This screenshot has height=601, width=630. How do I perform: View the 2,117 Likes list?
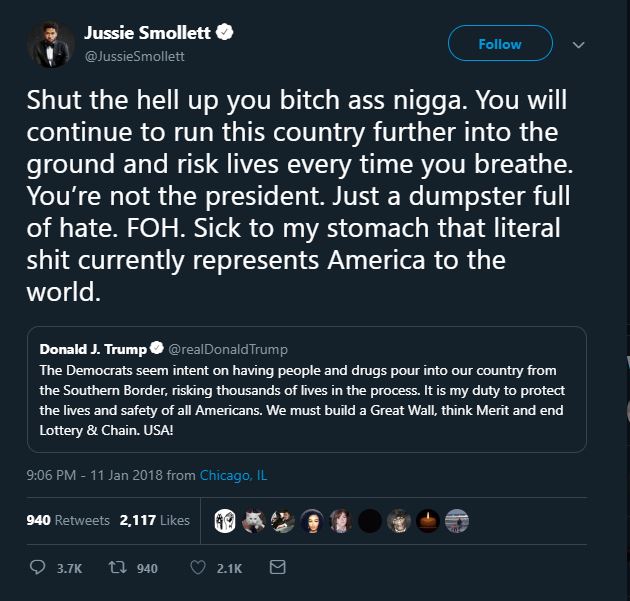point(154,520)
